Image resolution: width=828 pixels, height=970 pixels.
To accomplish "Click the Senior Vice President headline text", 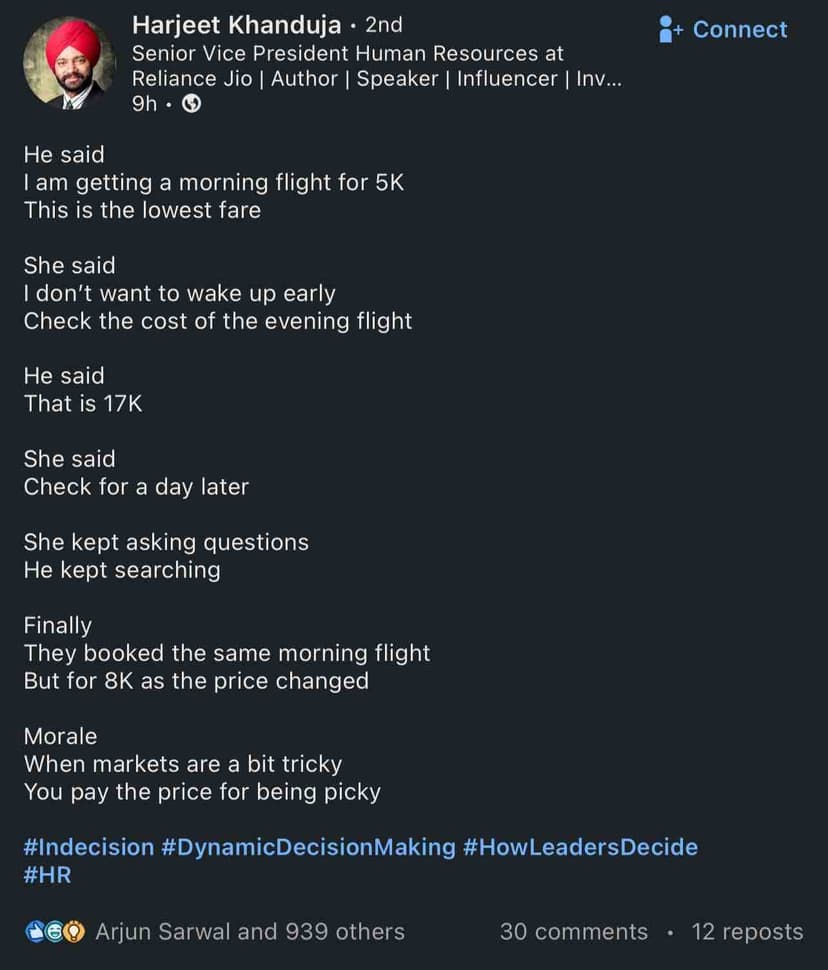I will click(347, 53).
